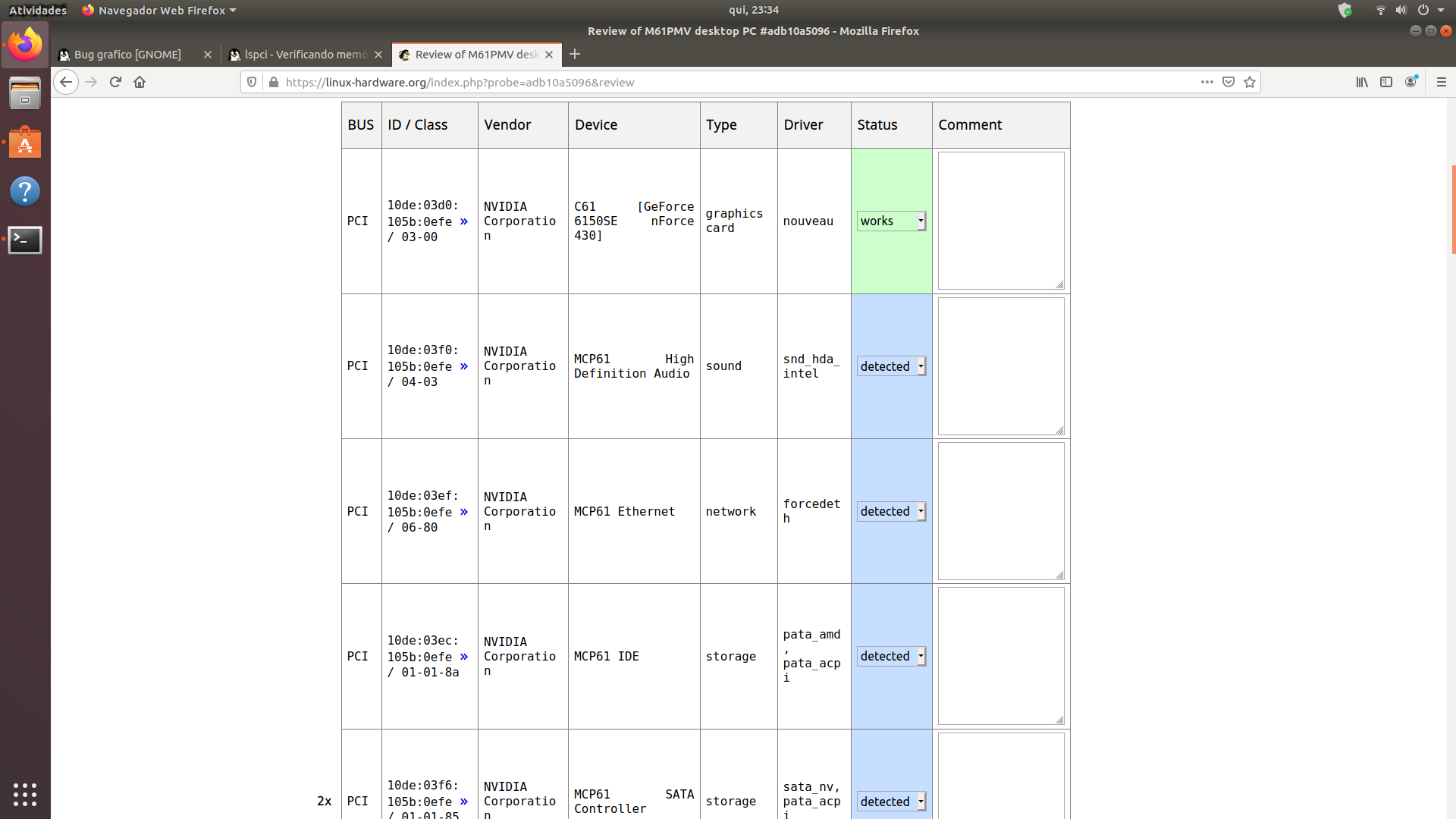This screenshot has height=819, width=1456.
Task: Launch Firefox from the dock
Action: click(x=25, y=45)
